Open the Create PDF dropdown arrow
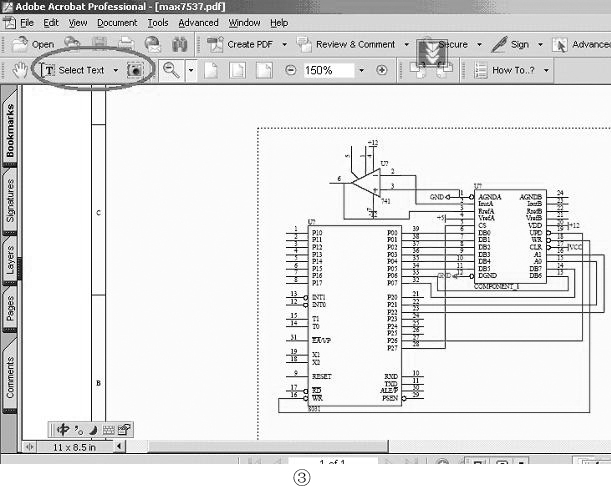 [284, 44]
